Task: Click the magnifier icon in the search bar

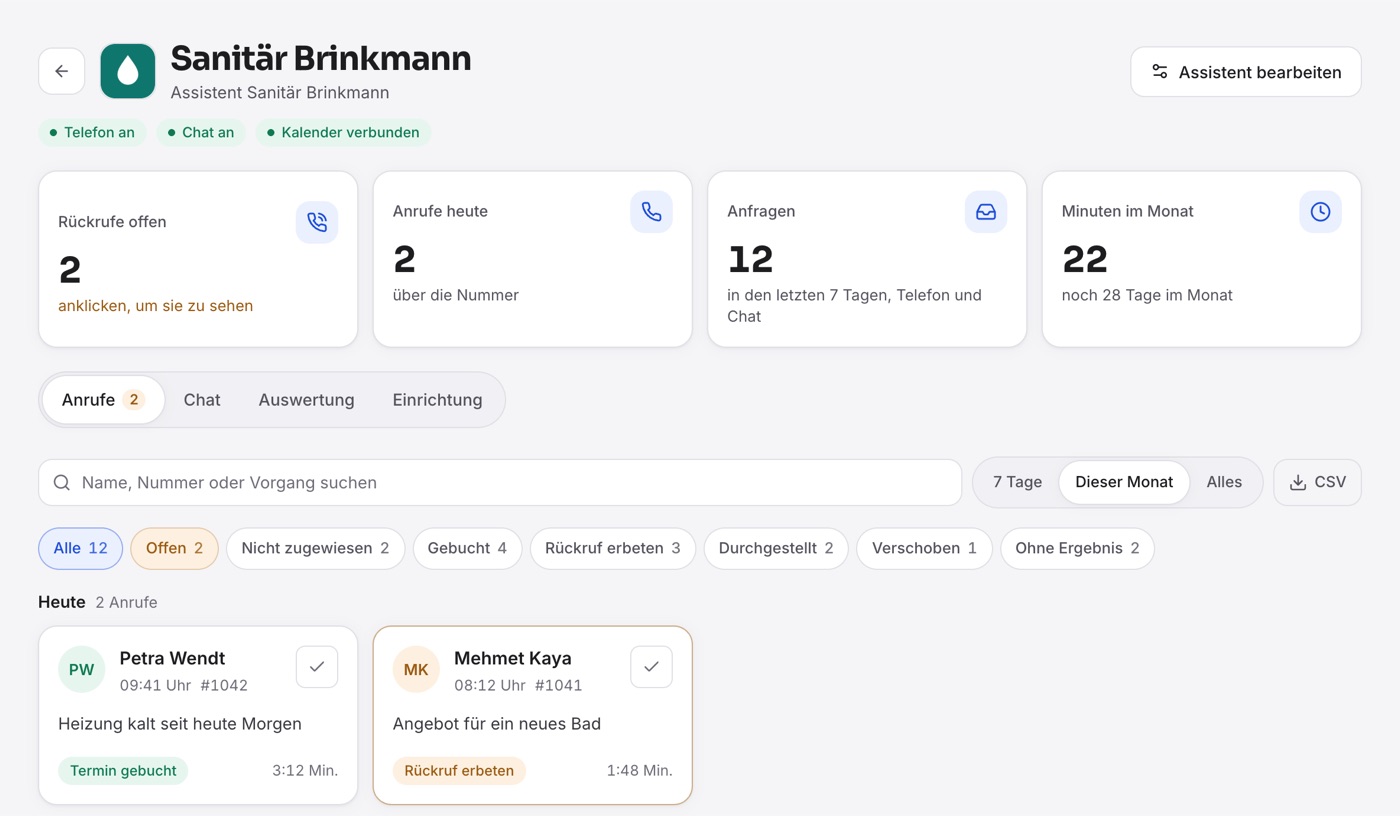Action: pyautogui.click(x=62, y=483)
